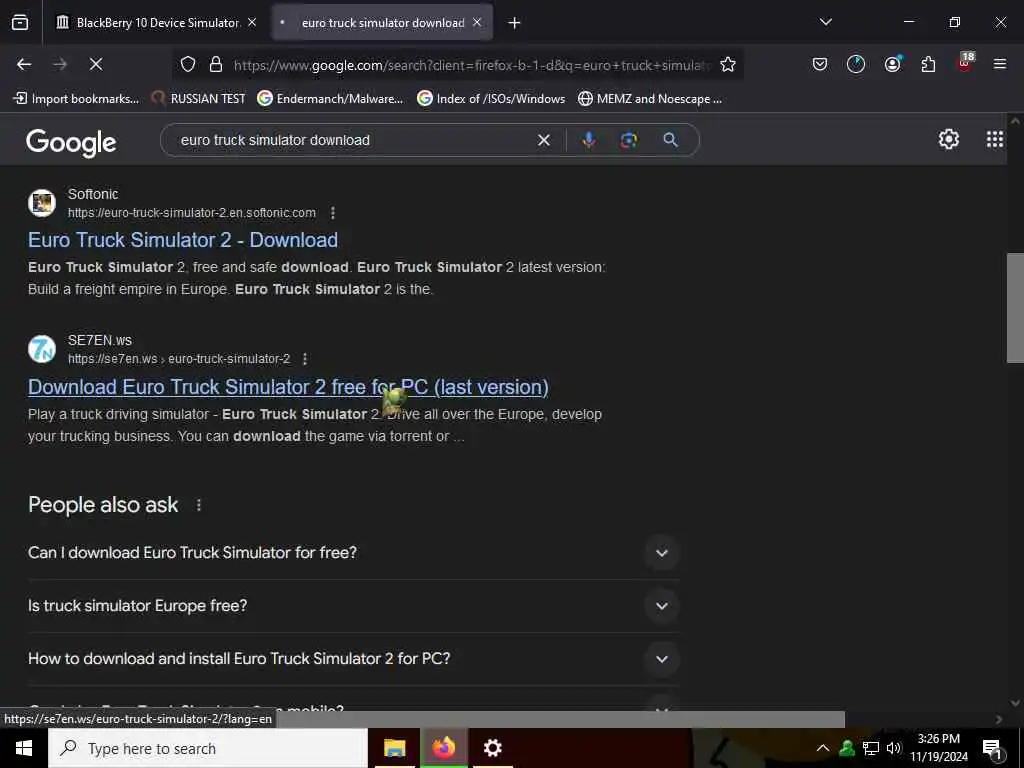
Task: Click the se7en.ws breadcrumb URL
Action: tap(179, 359)
